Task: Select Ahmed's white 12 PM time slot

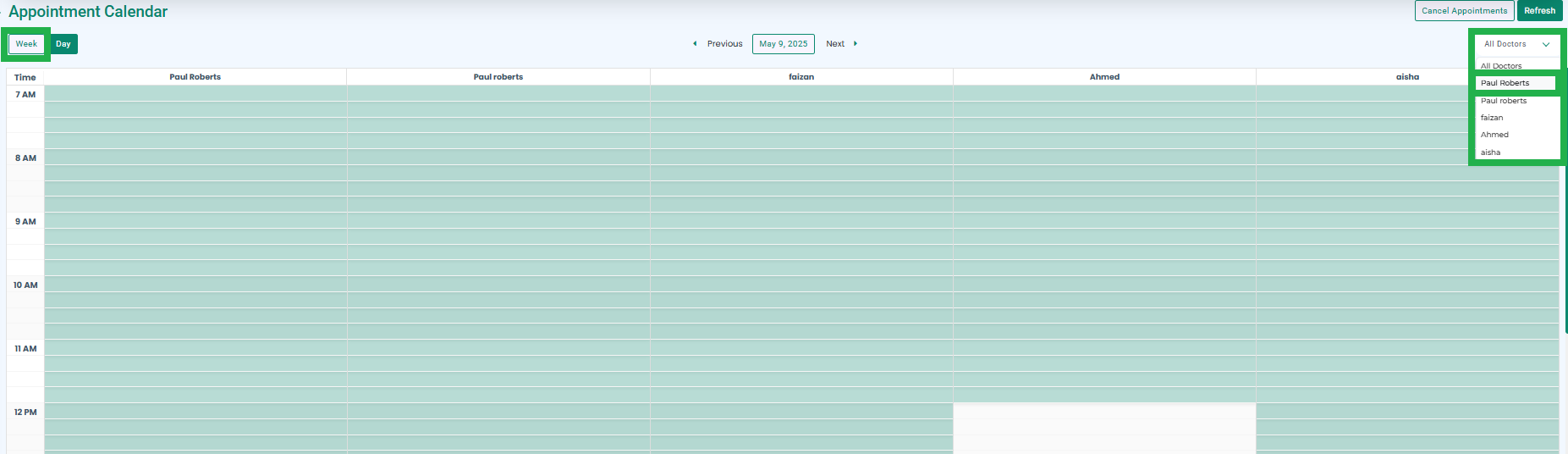Action: 1104,411
